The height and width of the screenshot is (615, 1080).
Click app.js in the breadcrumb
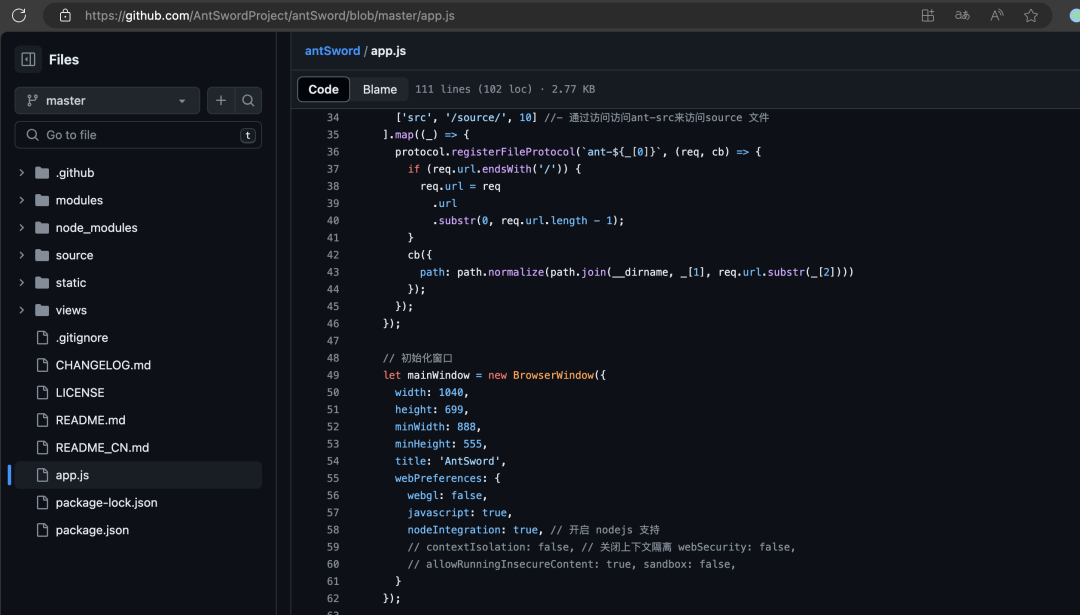click(x=388, y=51)
